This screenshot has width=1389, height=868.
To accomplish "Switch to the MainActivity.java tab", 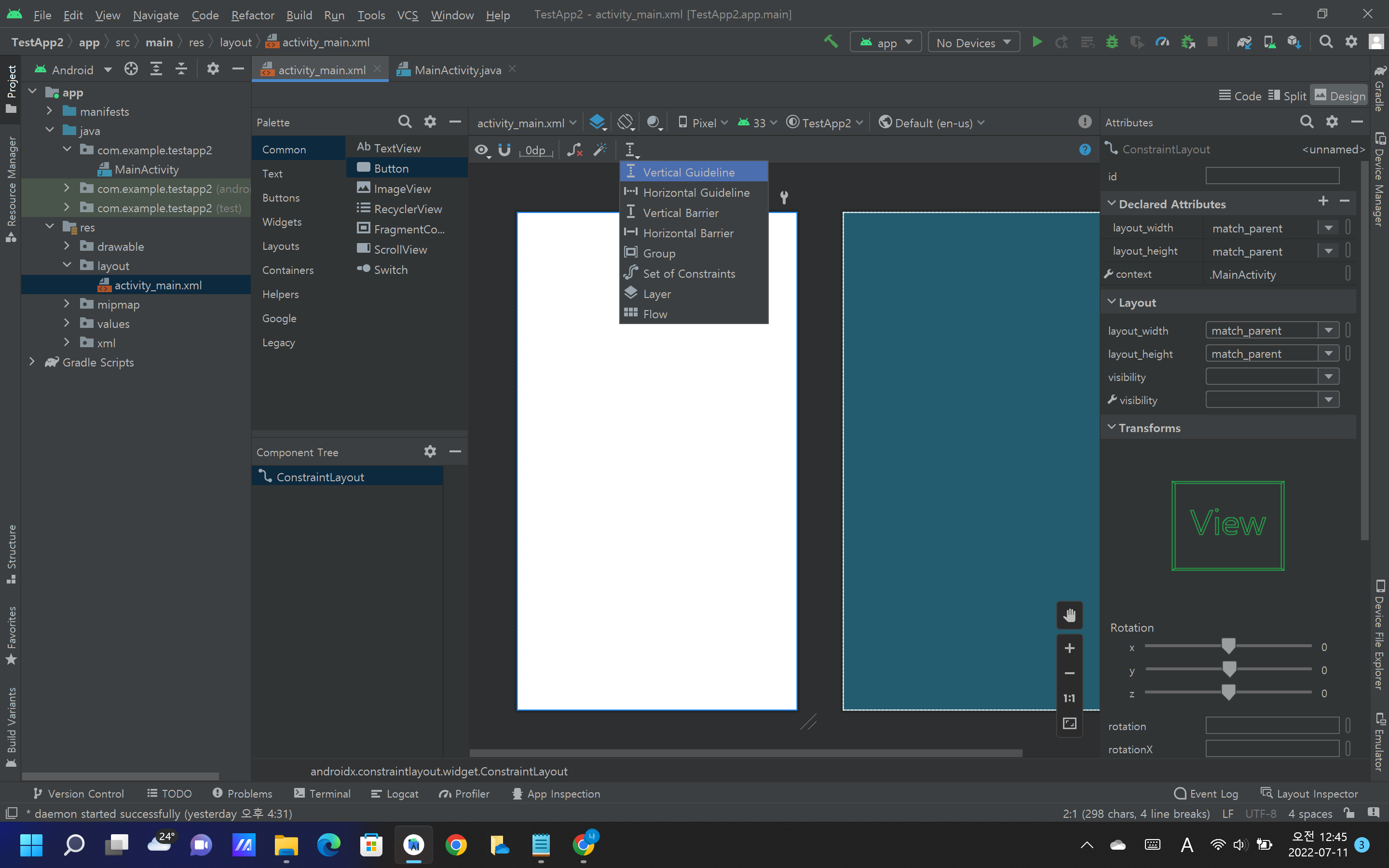I will [457, 70].
